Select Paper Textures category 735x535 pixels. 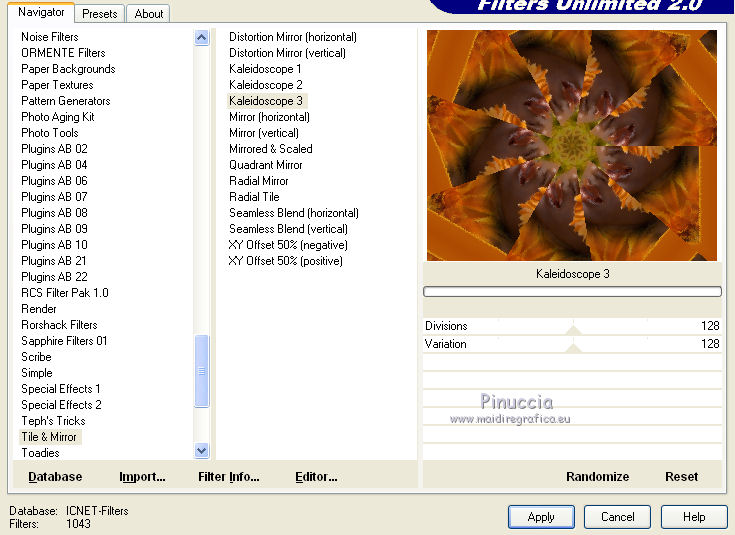(57, 85)
